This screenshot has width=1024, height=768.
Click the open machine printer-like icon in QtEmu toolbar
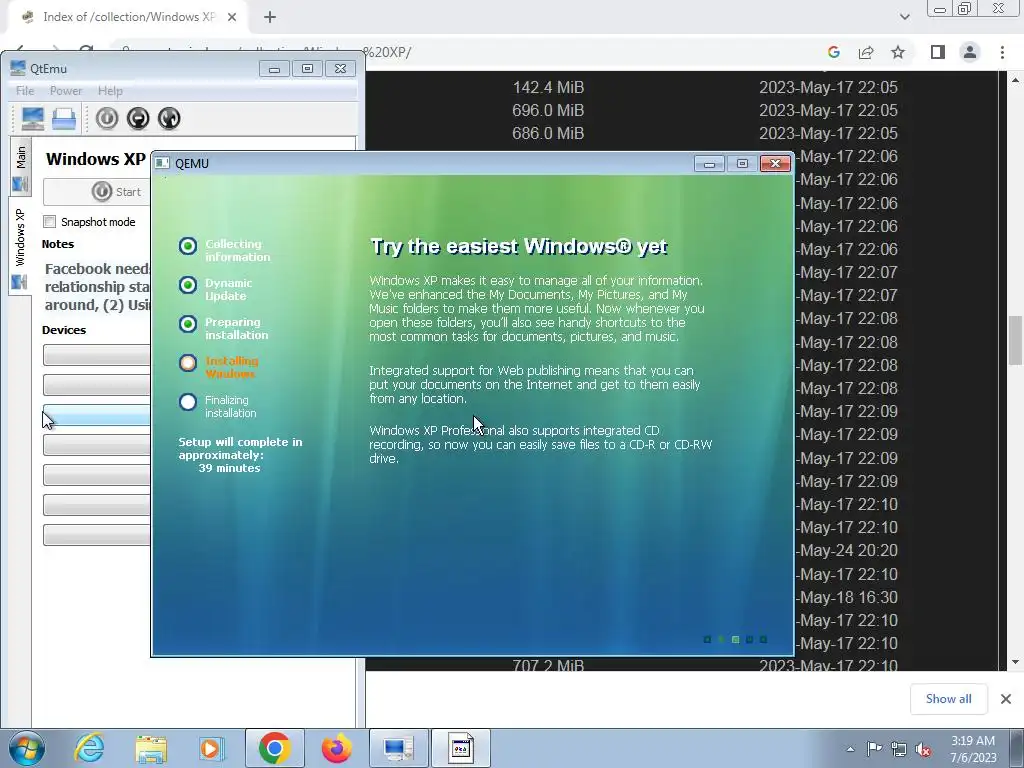point(64,118)
